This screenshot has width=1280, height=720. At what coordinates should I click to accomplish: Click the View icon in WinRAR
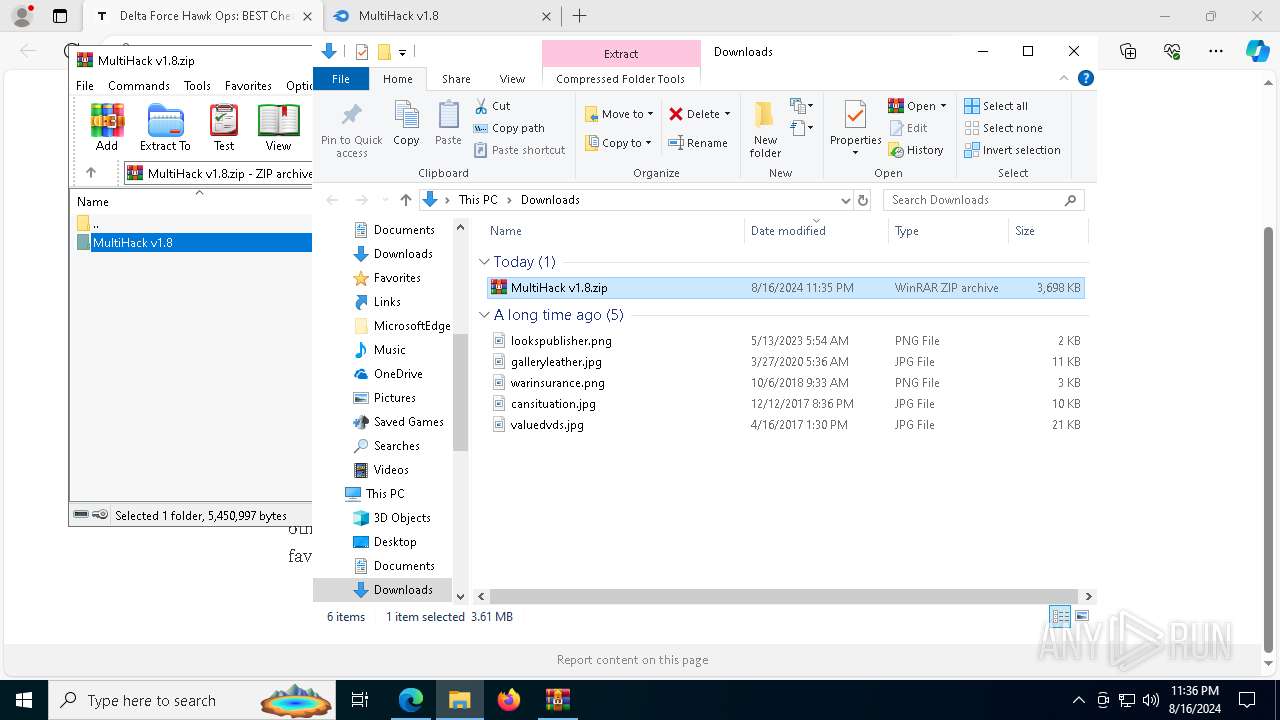278,127
